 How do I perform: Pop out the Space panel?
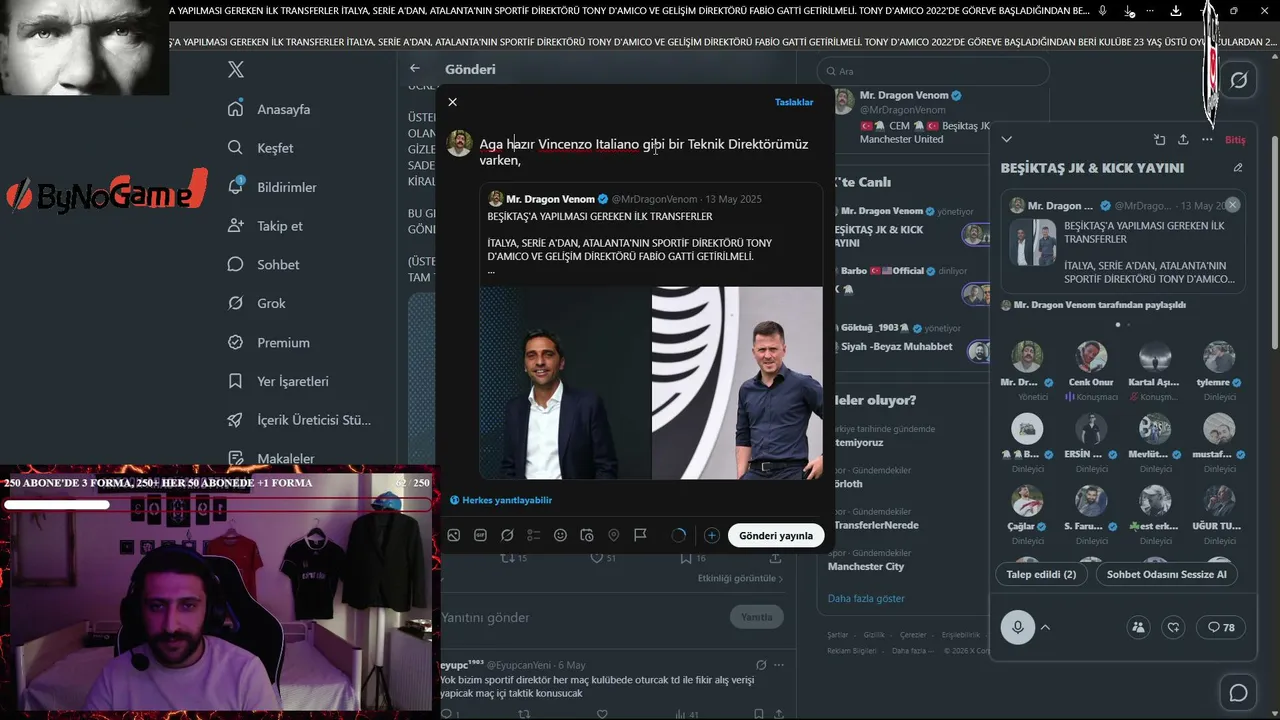pos(1159,139)
